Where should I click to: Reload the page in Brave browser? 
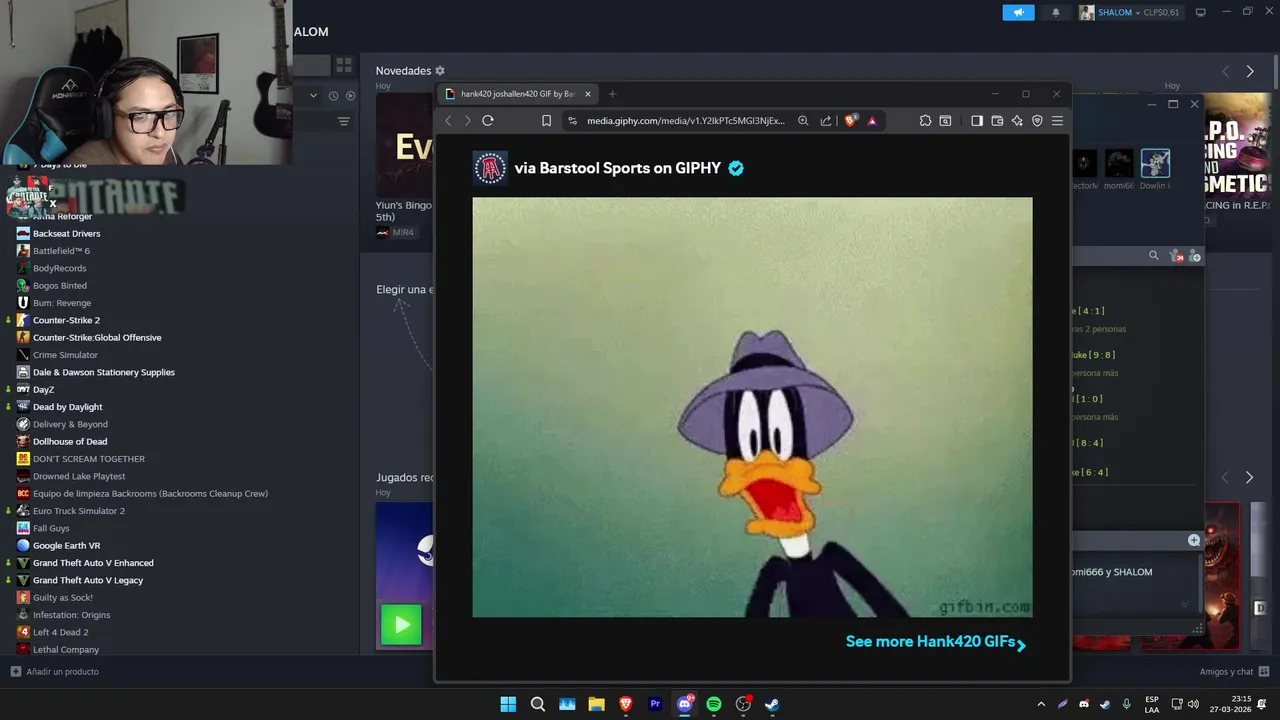488,121
